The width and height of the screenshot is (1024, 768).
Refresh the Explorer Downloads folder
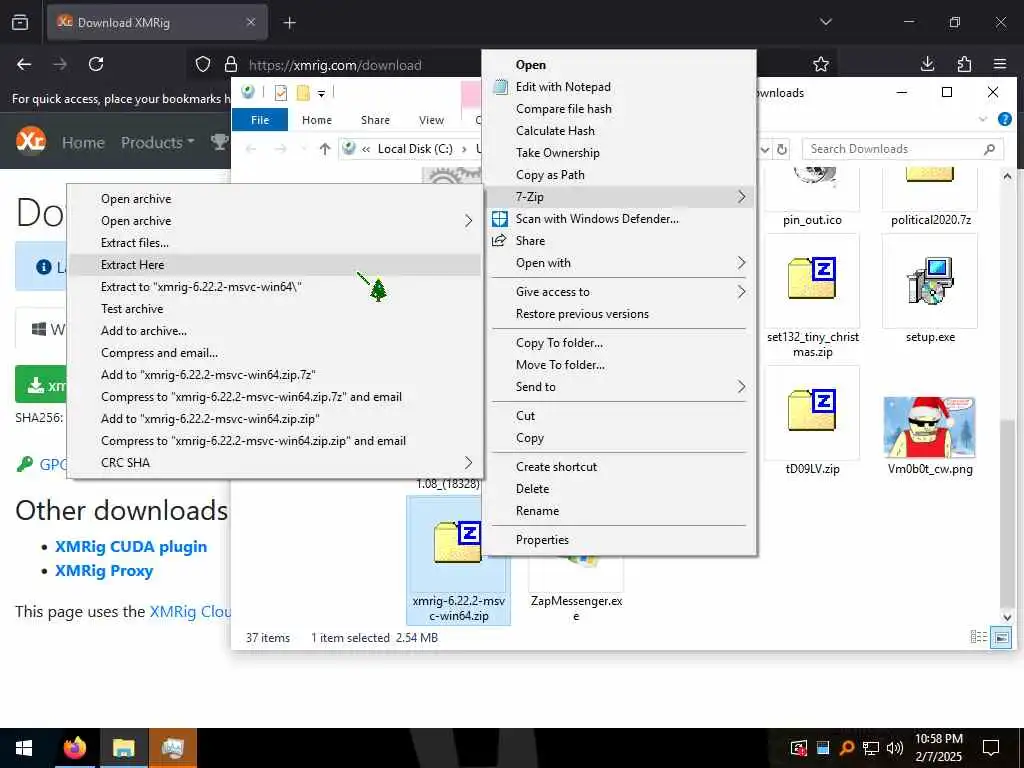click(782, 149)
